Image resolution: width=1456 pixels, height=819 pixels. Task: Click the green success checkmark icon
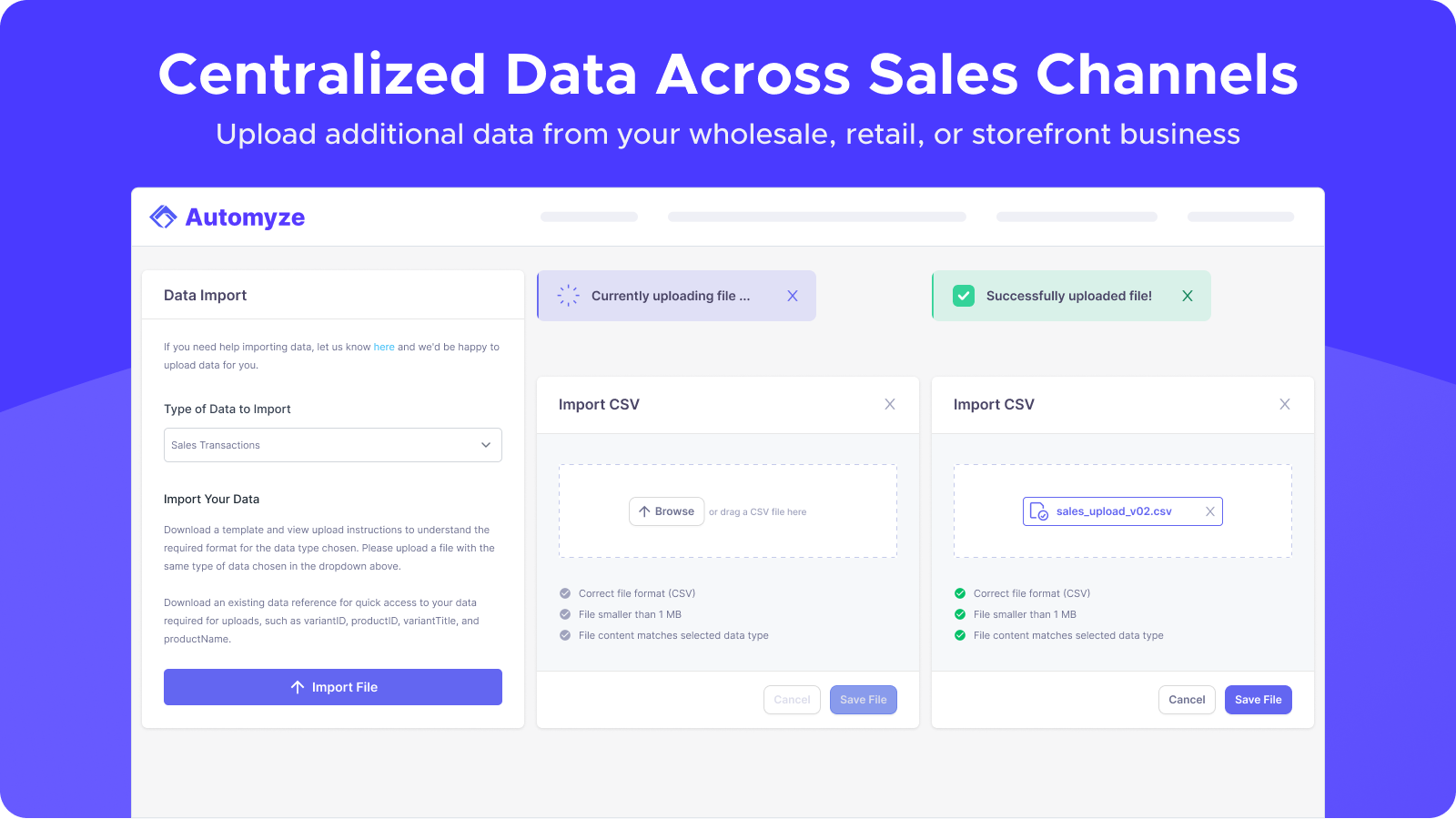pyautogui.click(x=964, y=296)
